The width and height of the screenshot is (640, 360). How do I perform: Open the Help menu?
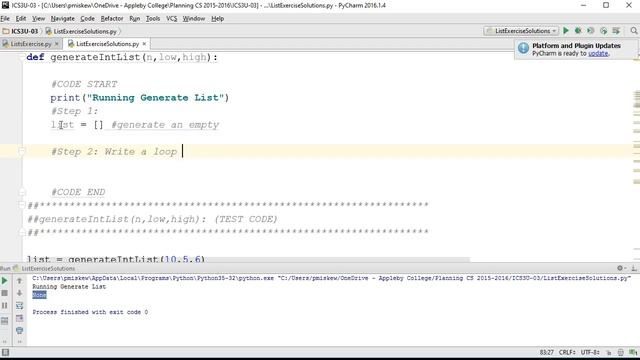pos(218,18)
